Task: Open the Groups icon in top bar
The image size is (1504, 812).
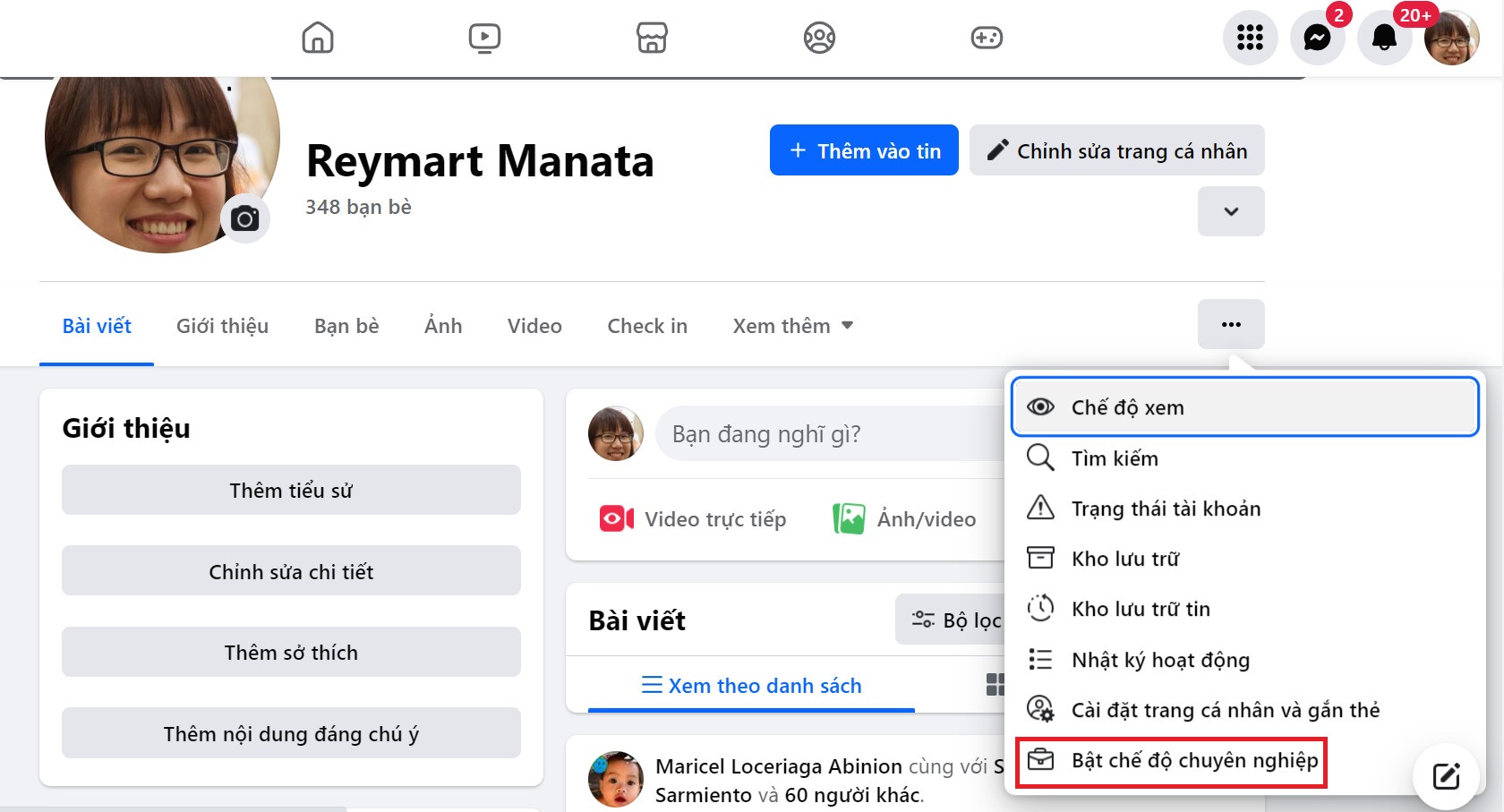Action: pos(819,38)
